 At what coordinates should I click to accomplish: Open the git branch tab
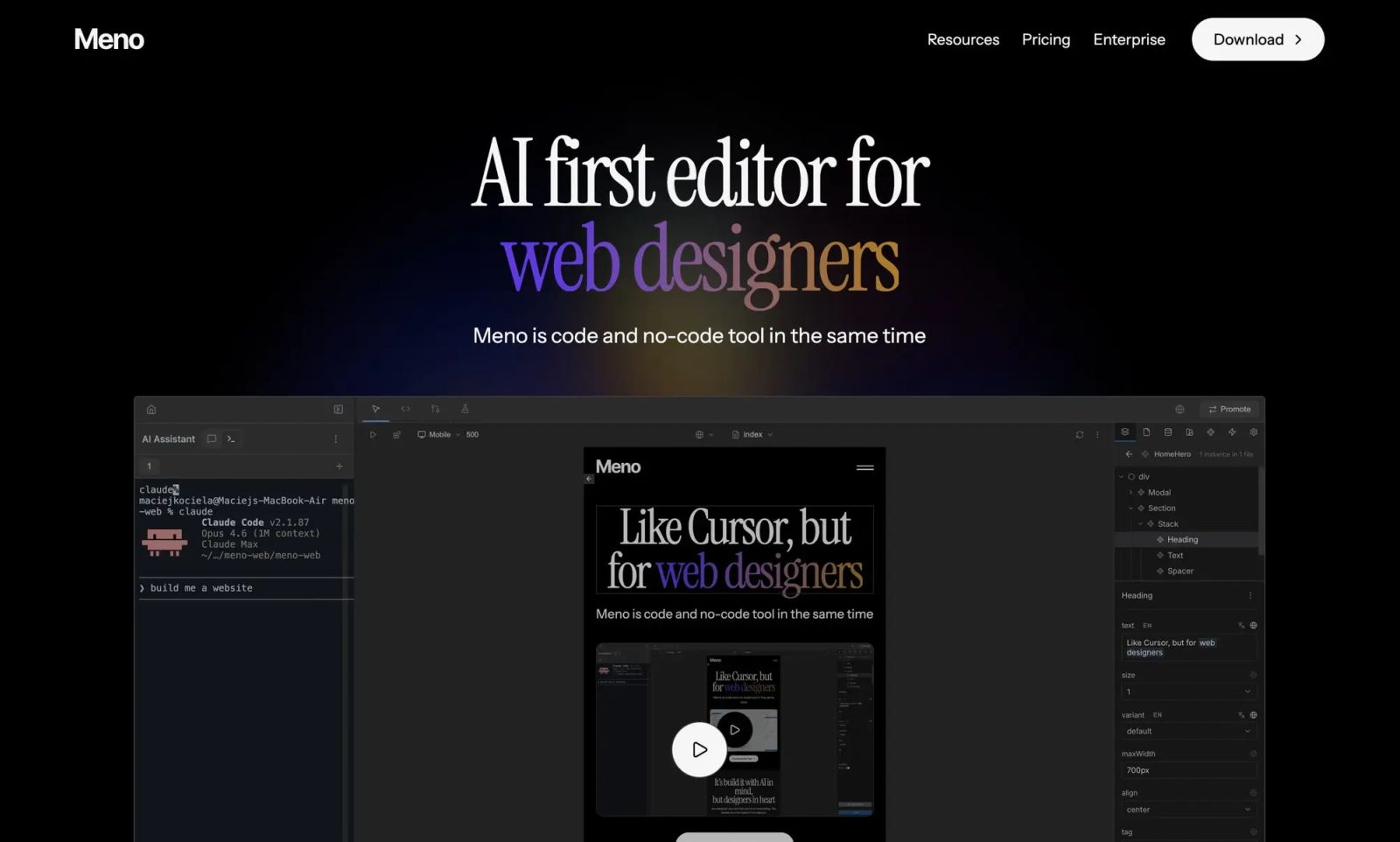435,409
